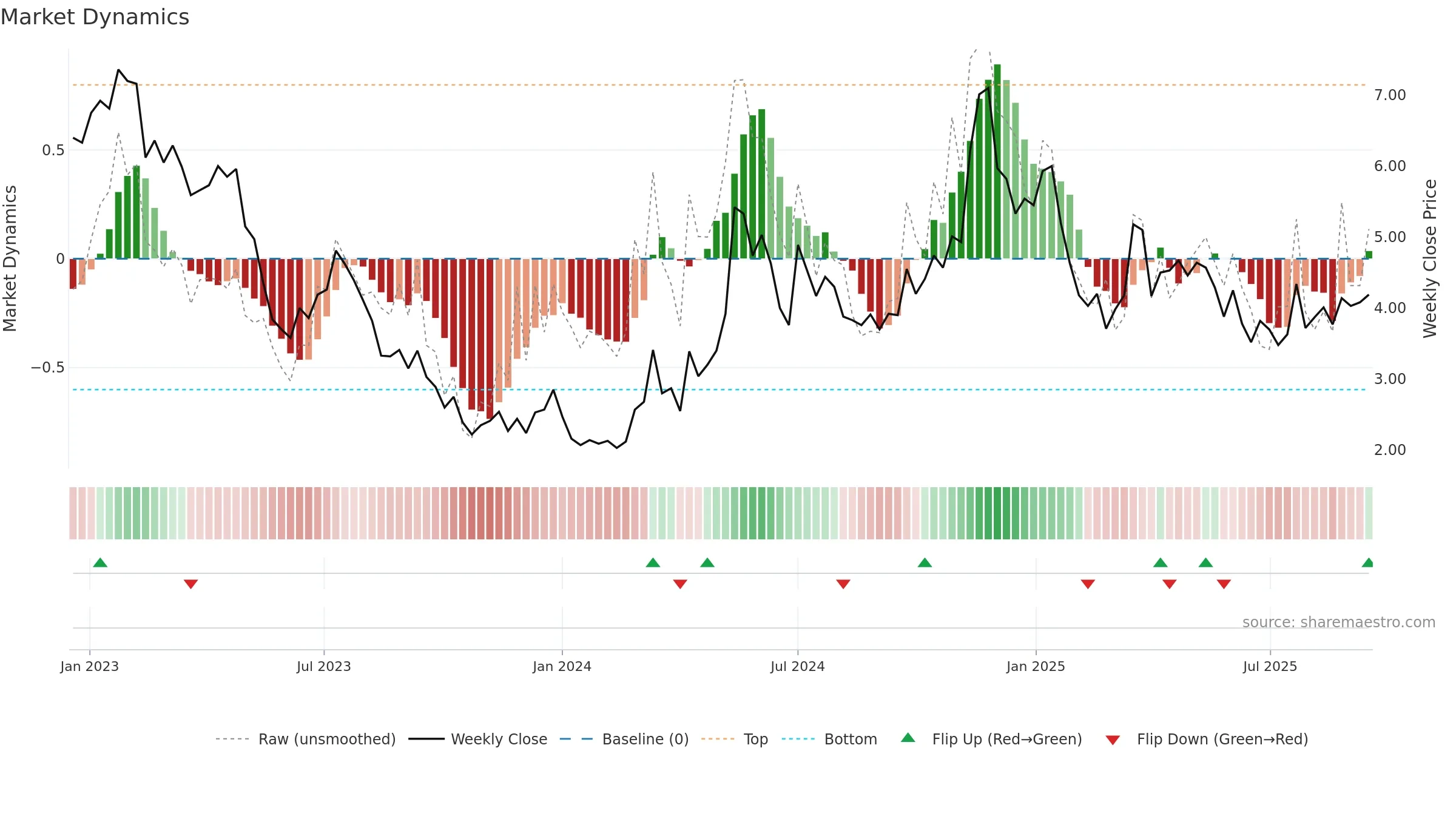Image resolution: width=1456 pixels, height=819 pixels.
Task: Click the −0.5 left axis tick label
Action: [47, 368]
